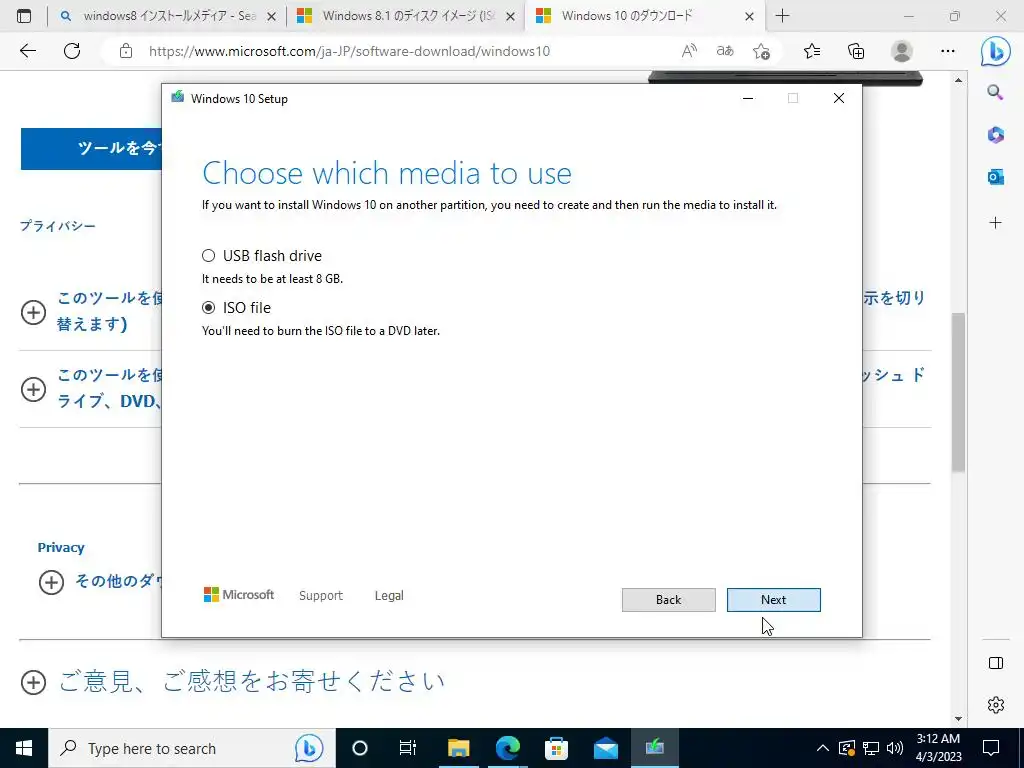Open the volume control in tray
Image resolution: width=1024 pixels, height=768 pixels.
[895, 748]
